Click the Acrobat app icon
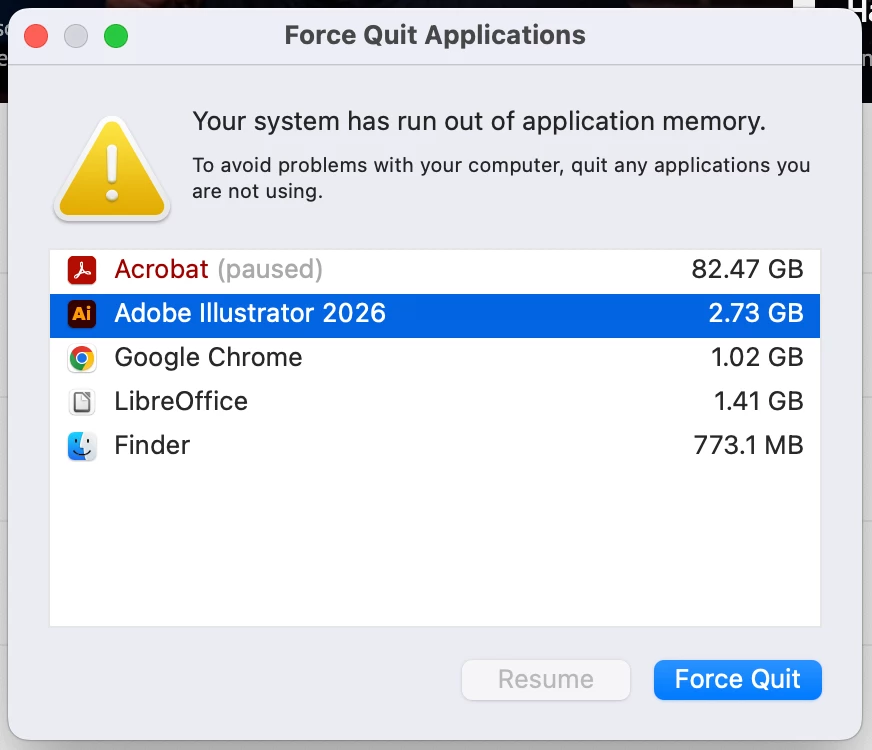 pyautogui.click(x=82, y=270)
